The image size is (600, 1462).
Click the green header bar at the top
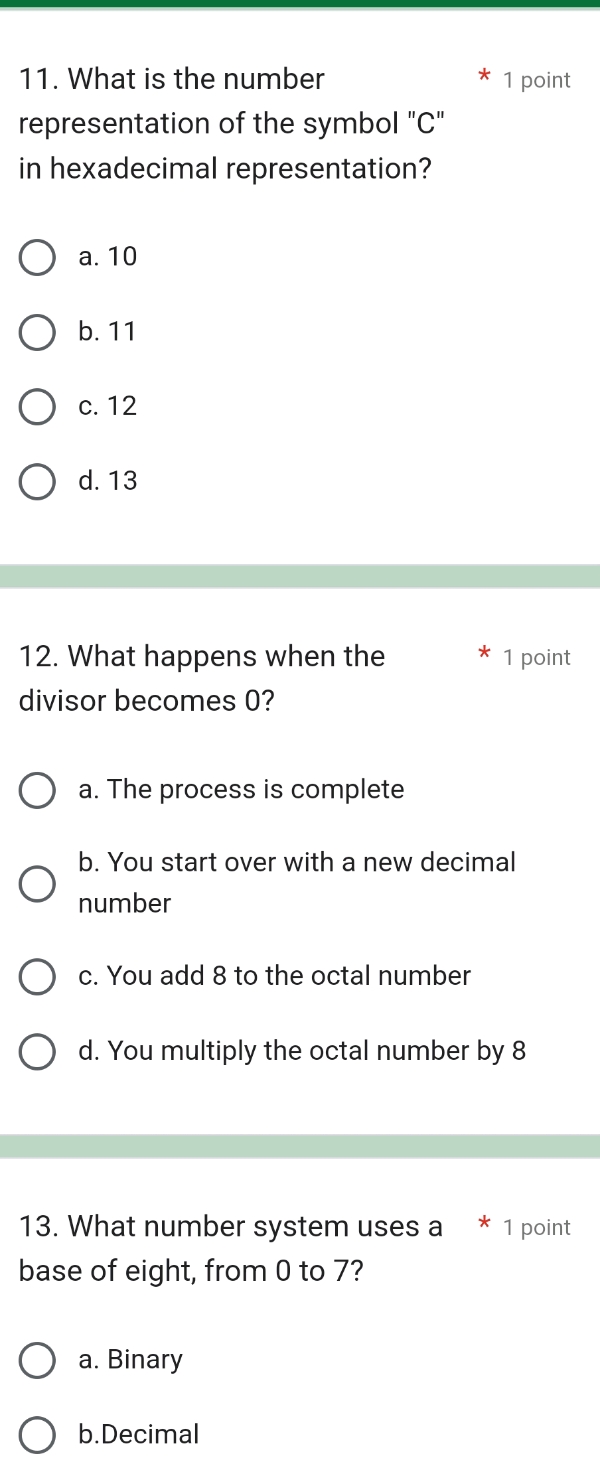300,6
